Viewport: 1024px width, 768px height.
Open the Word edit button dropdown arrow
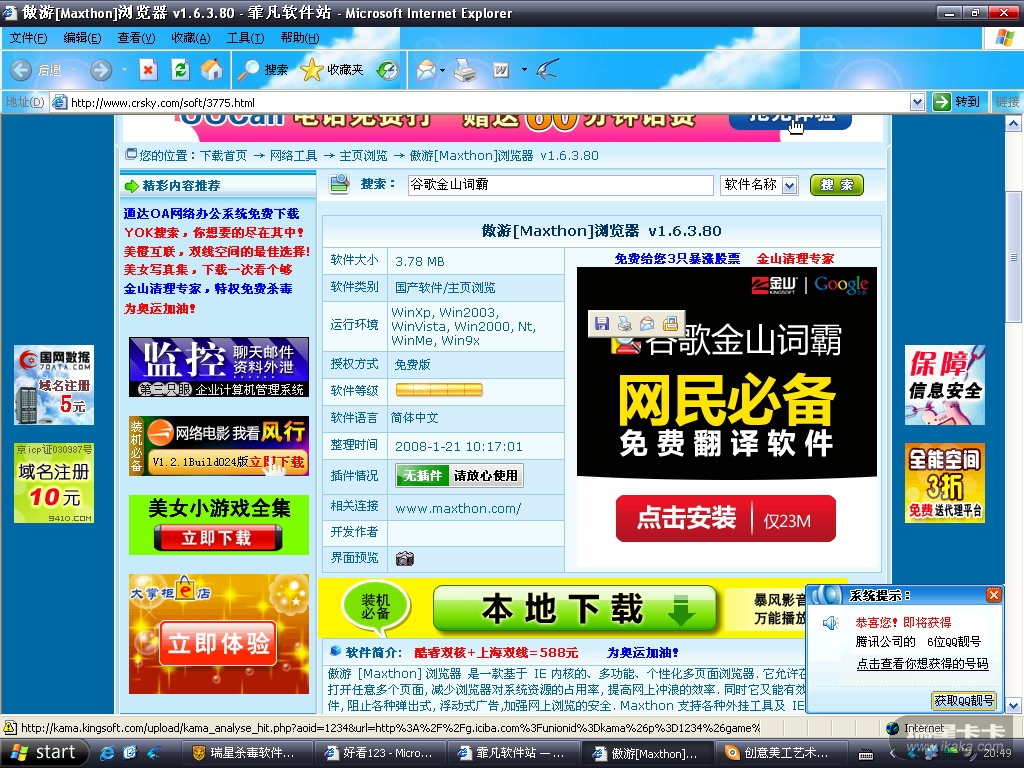(x=524, y=70)
